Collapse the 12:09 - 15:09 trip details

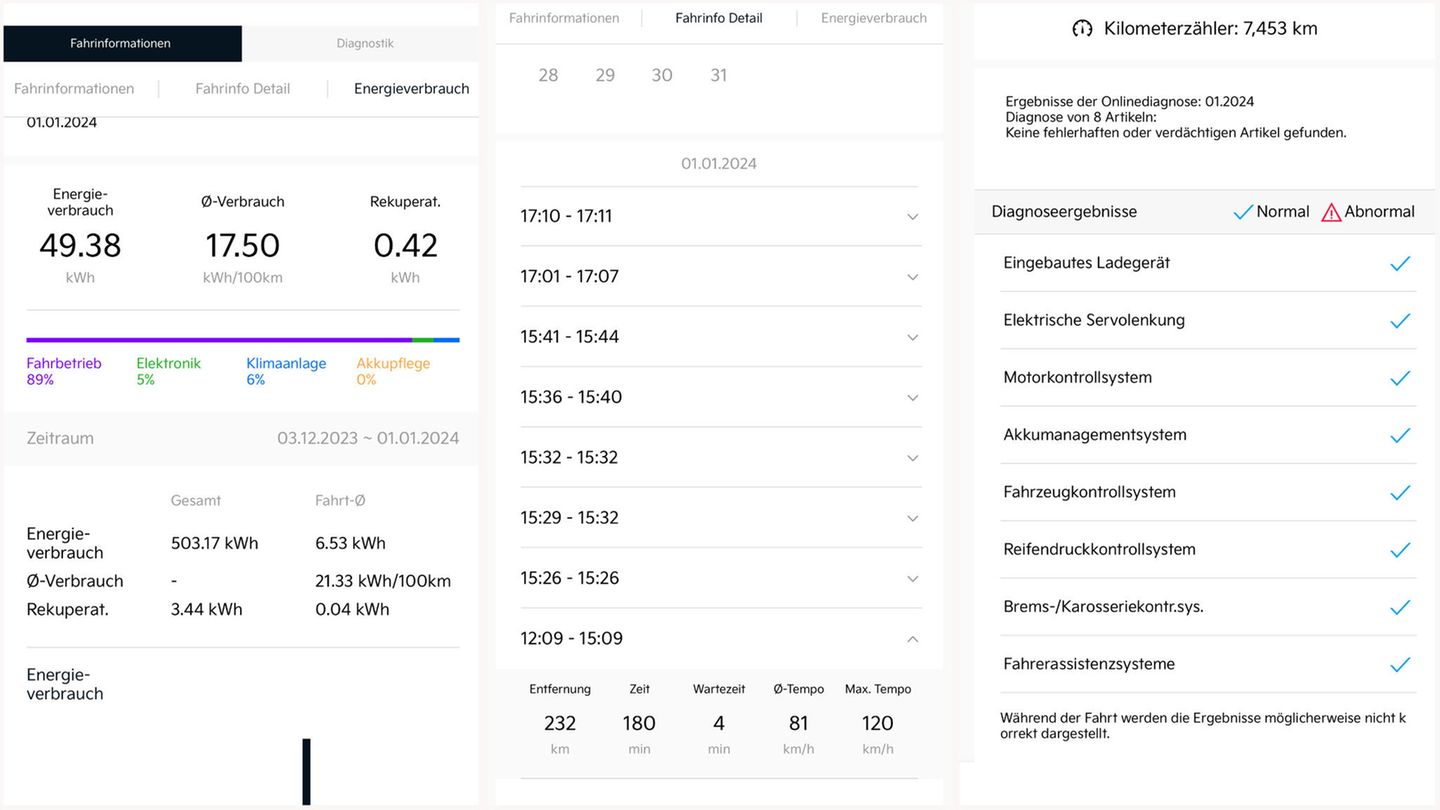pyautogui.click(x=912, y=639)
